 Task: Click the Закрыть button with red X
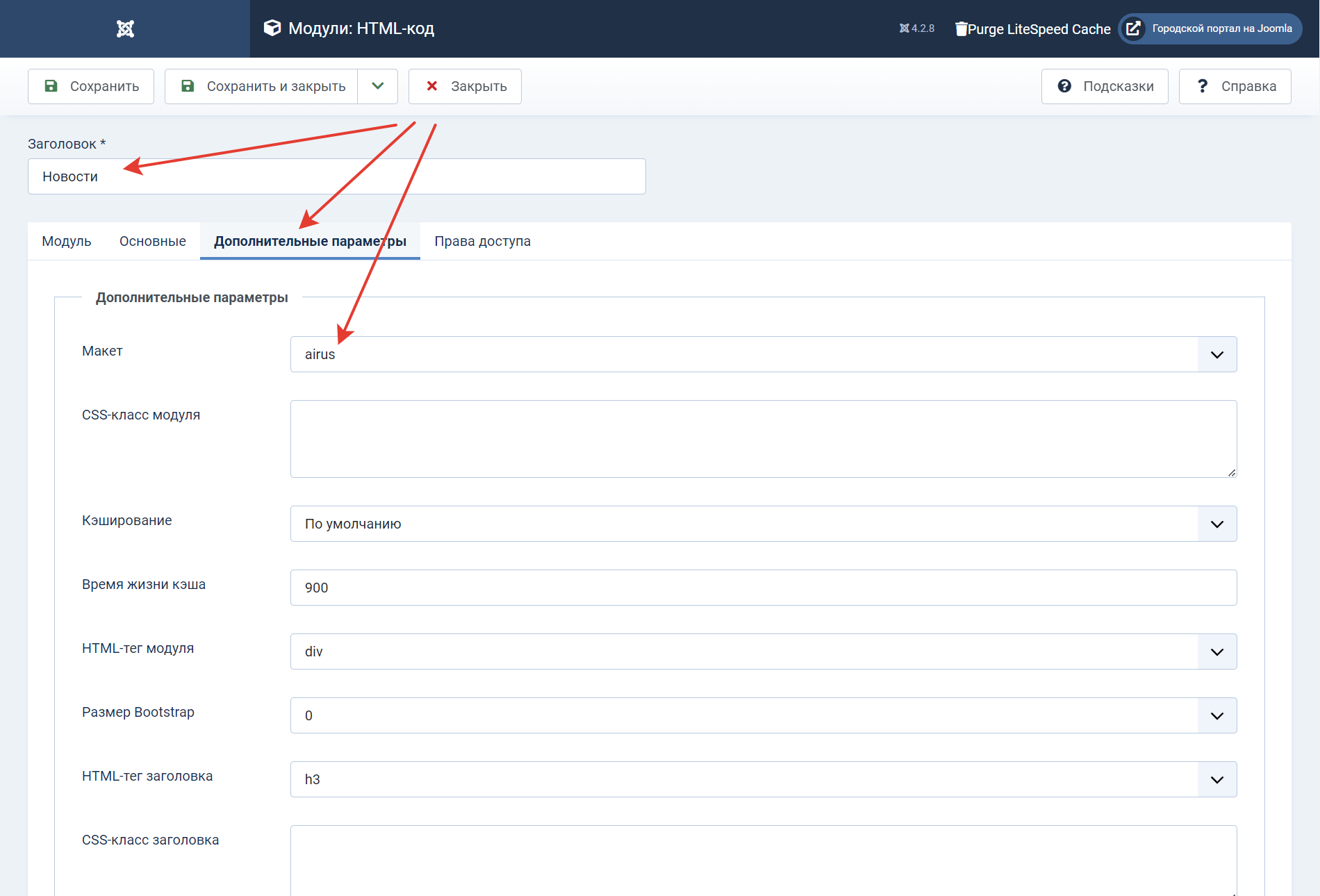tap(465, 86)
